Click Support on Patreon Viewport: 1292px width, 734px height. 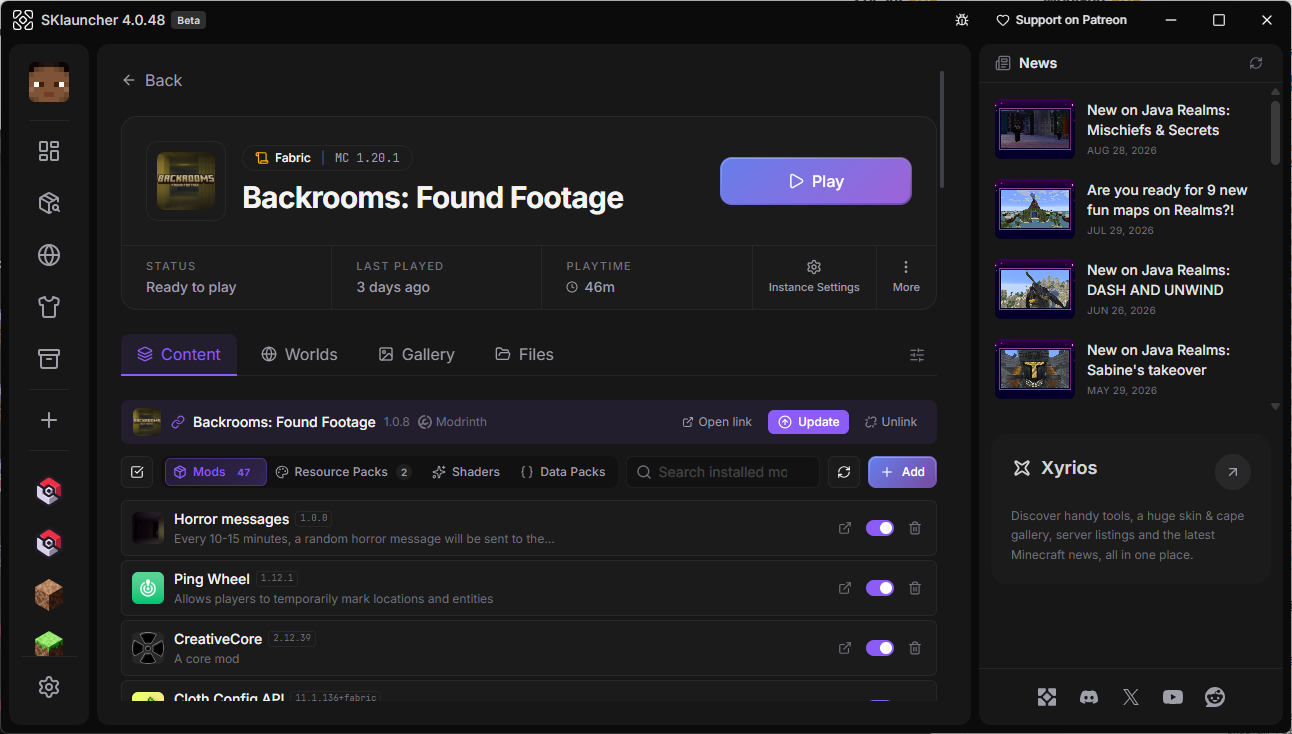(x=1062, y=20)
